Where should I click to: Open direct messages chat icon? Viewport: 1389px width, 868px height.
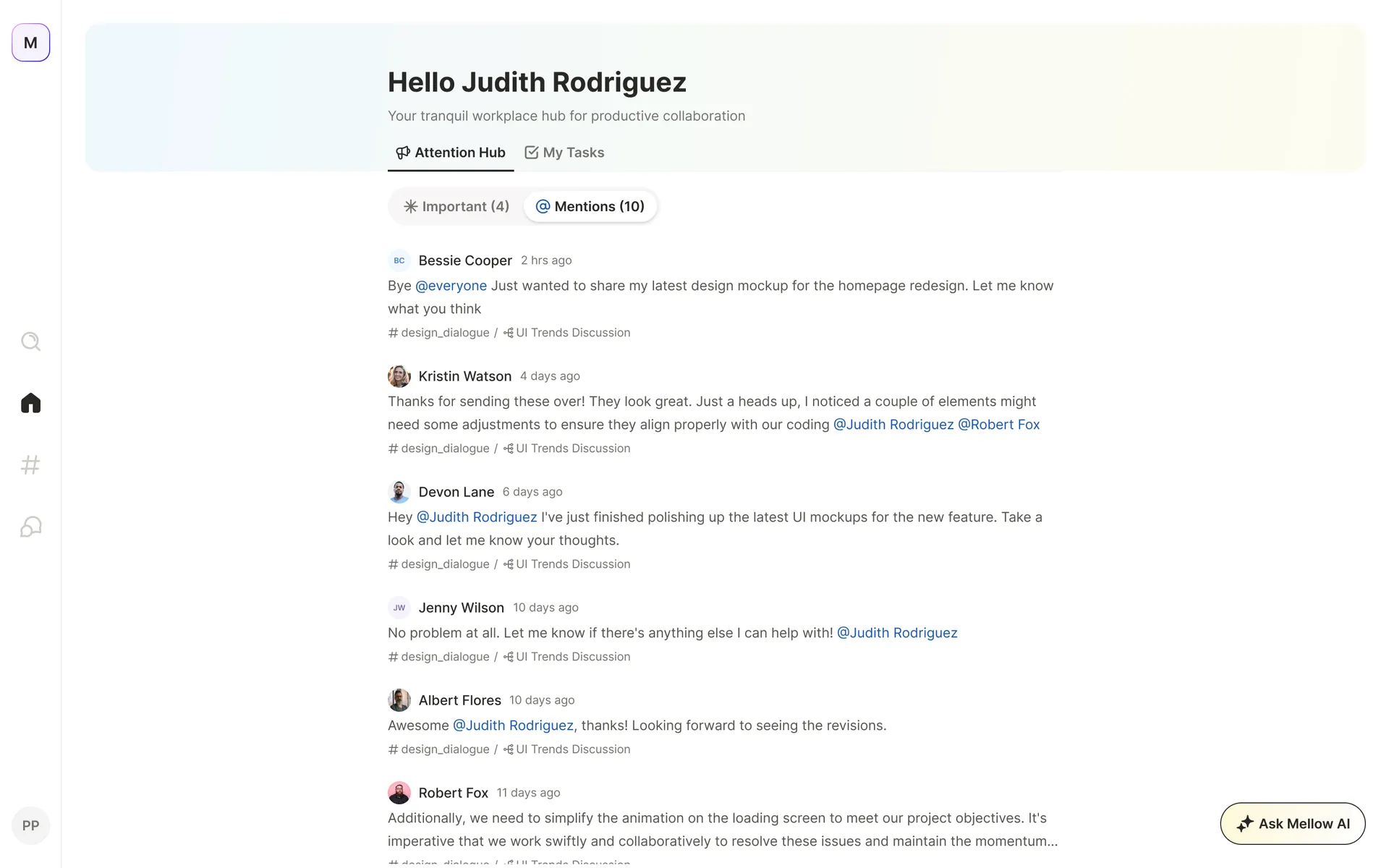click(x=30, y=527)
